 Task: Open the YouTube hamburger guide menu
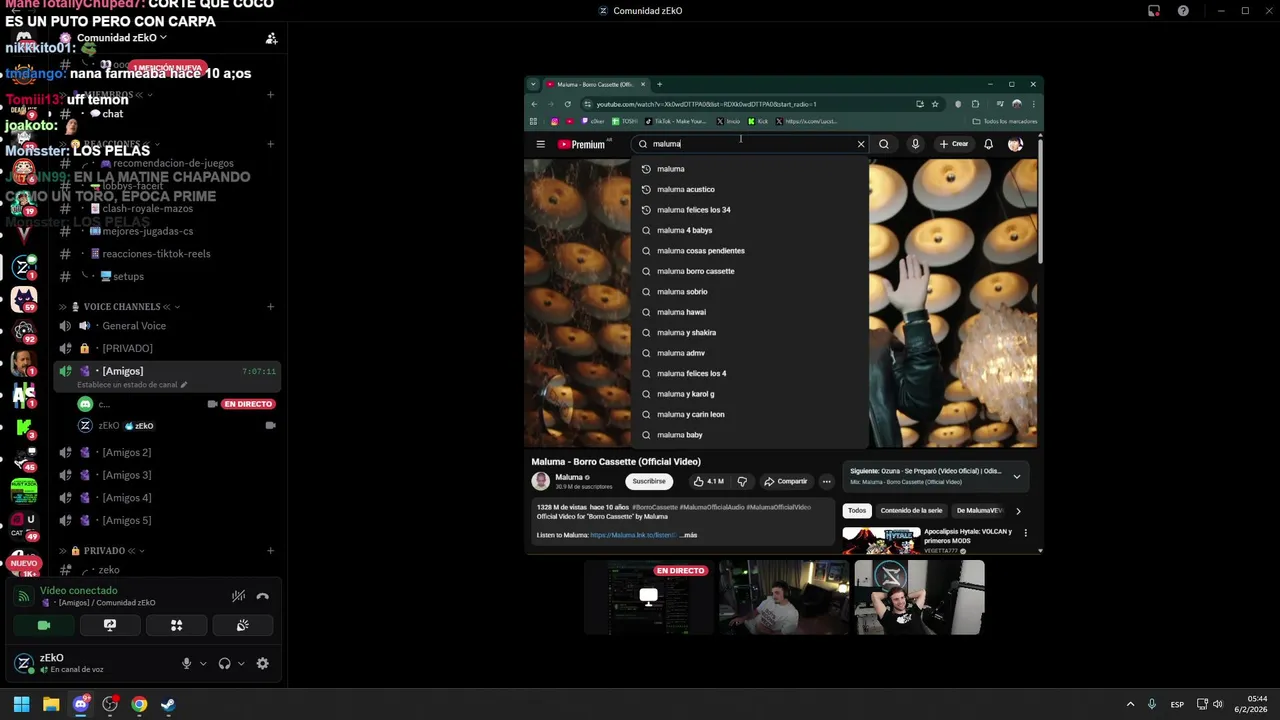point(540,144)
